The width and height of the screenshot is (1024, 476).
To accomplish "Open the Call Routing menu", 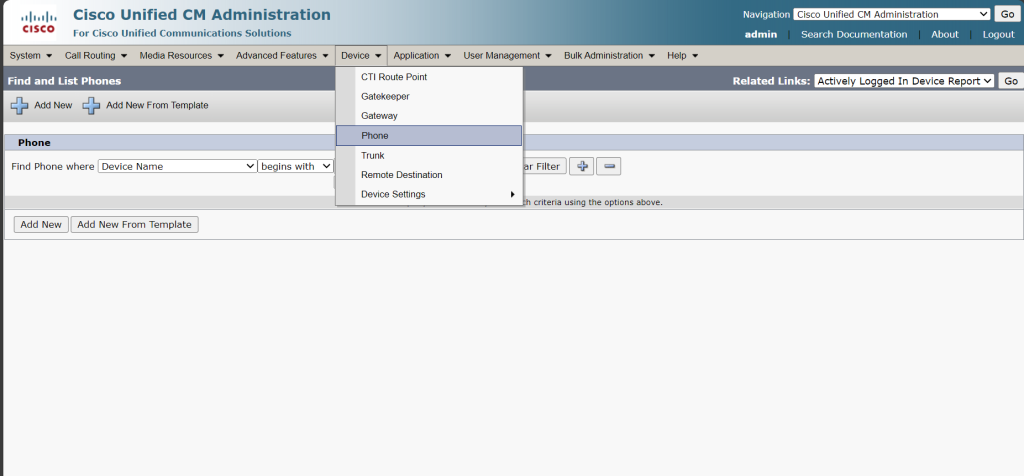I will coord(95,55).
